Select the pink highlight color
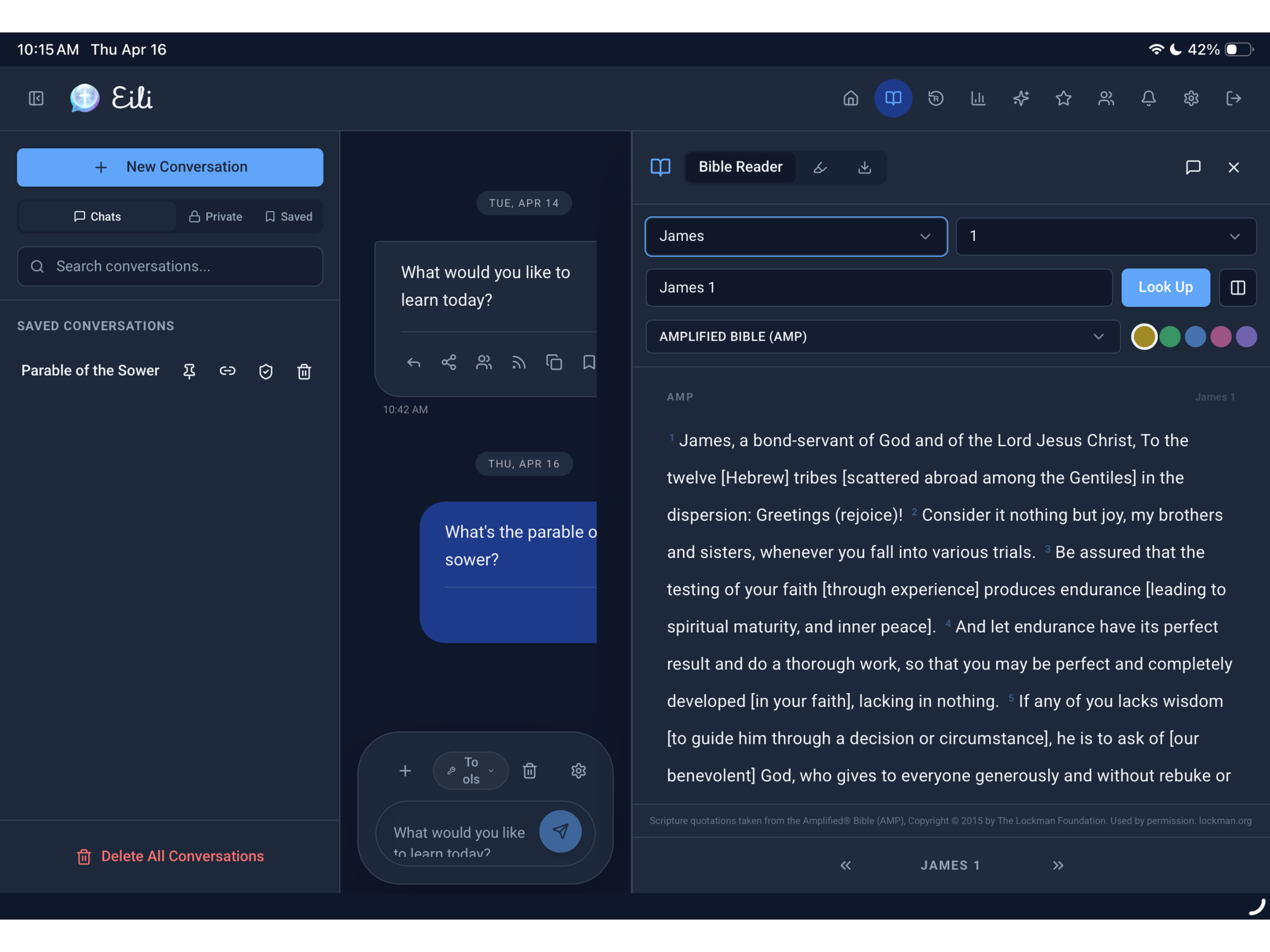Viewport: 1270px width, 952px height. point(1221,337)
